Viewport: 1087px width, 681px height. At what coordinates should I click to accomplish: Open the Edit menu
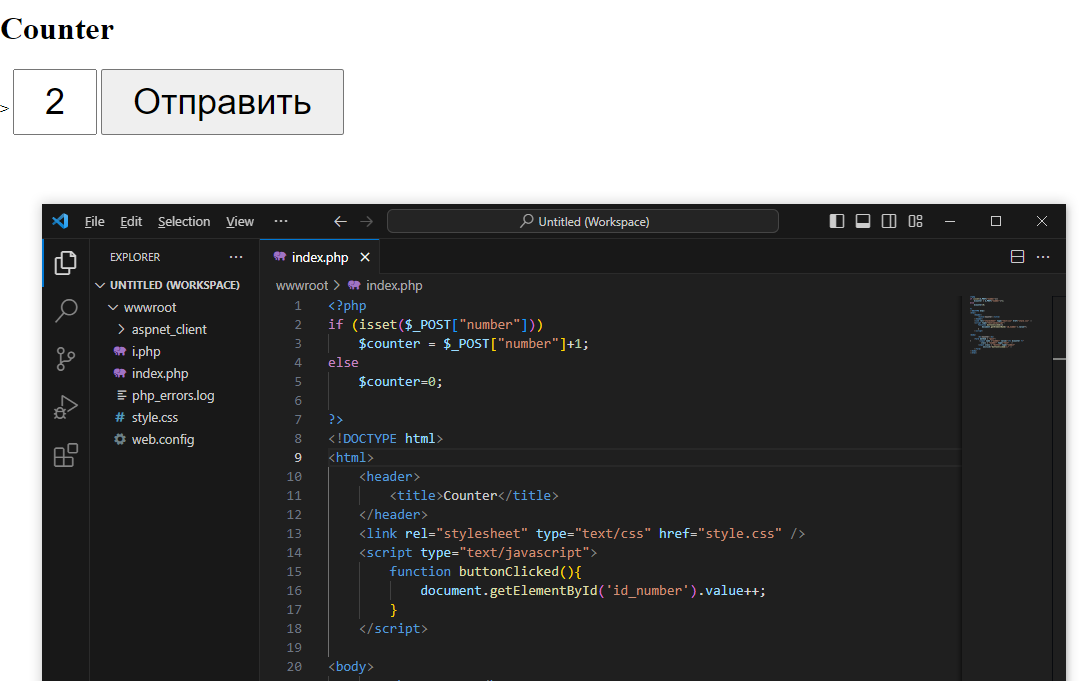pos(131,222)
